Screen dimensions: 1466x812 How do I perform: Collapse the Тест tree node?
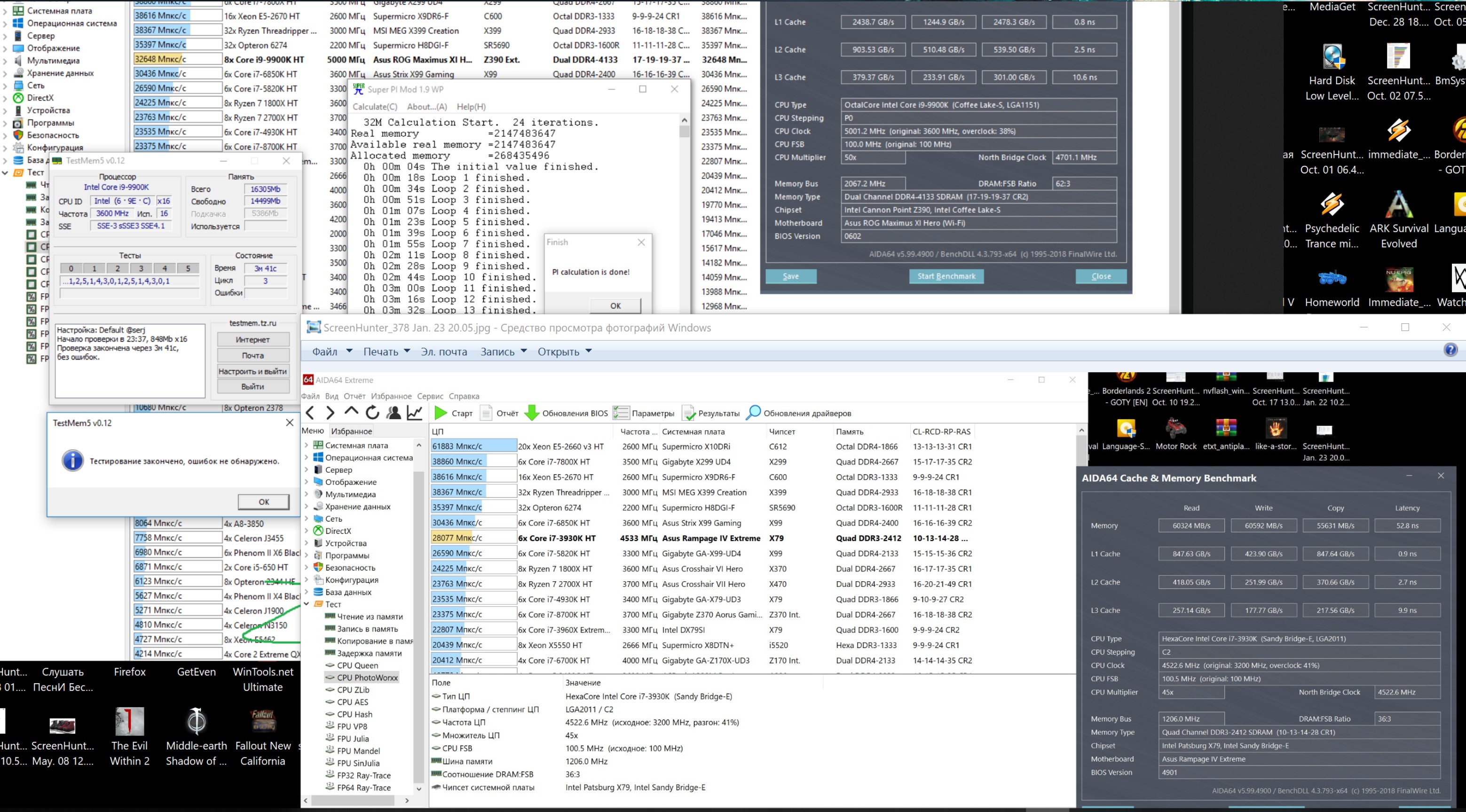307,604
